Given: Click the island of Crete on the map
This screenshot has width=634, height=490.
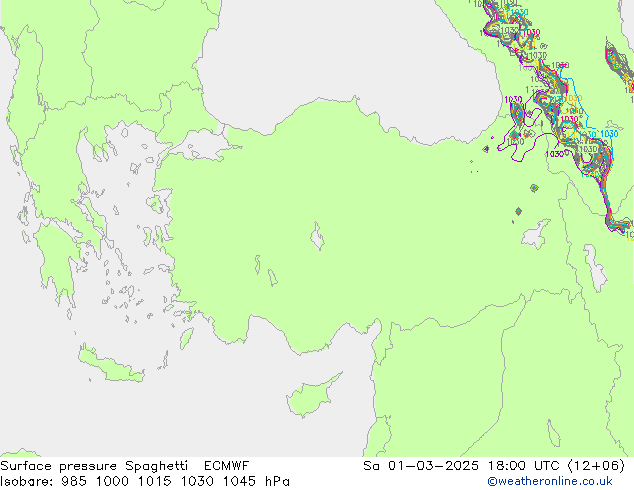Looking at the screenshot, I should pyautogui.click(x=110, y=365).
